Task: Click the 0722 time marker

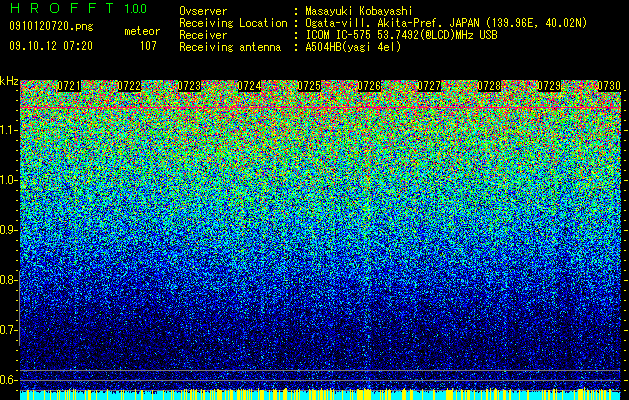Action: [129, 86]
